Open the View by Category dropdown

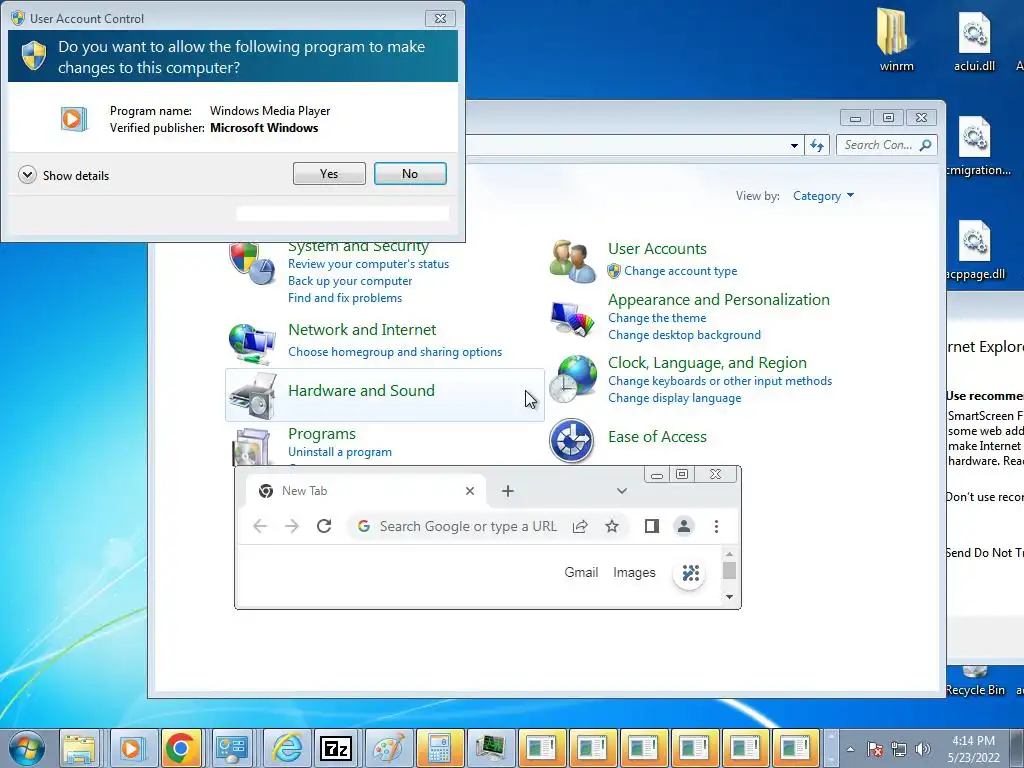click(823, 196)
